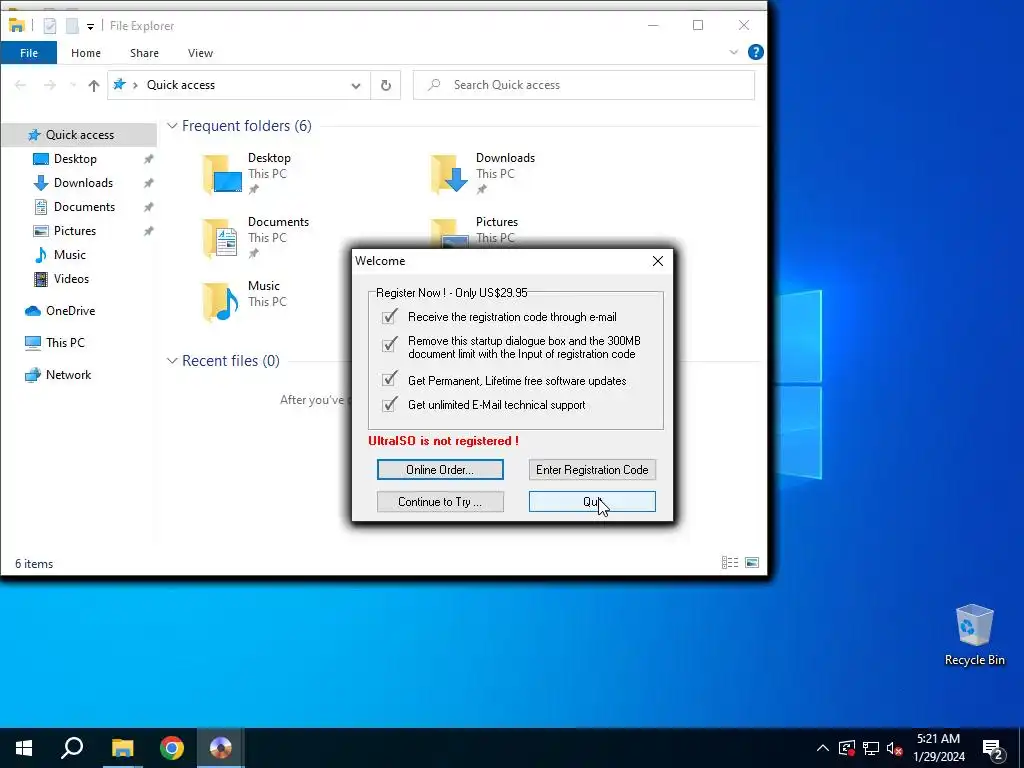Screen dimensions: 1024x768
Task: Select Music in the navigation pane
Action: pos(69,255)
